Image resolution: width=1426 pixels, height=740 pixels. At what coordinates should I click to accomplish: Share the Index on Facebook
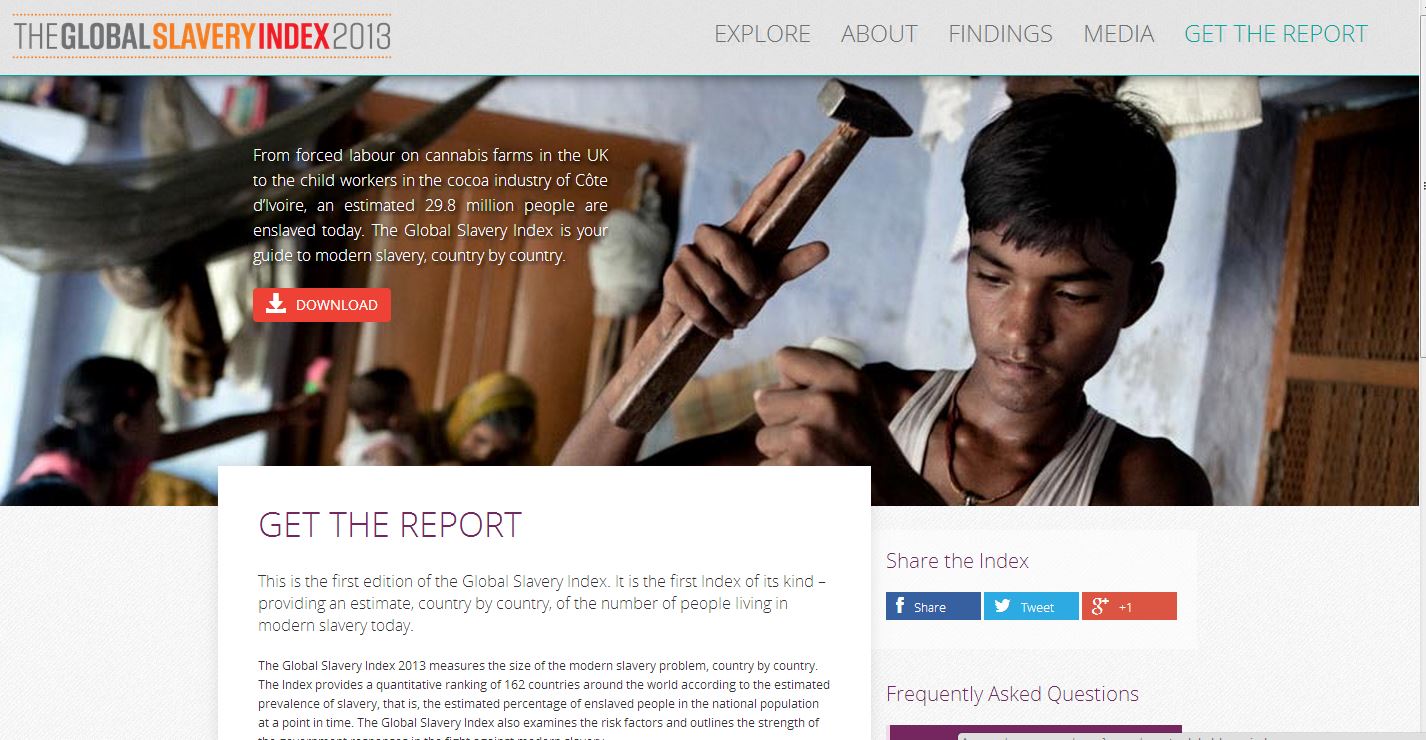tap(933, 606)
